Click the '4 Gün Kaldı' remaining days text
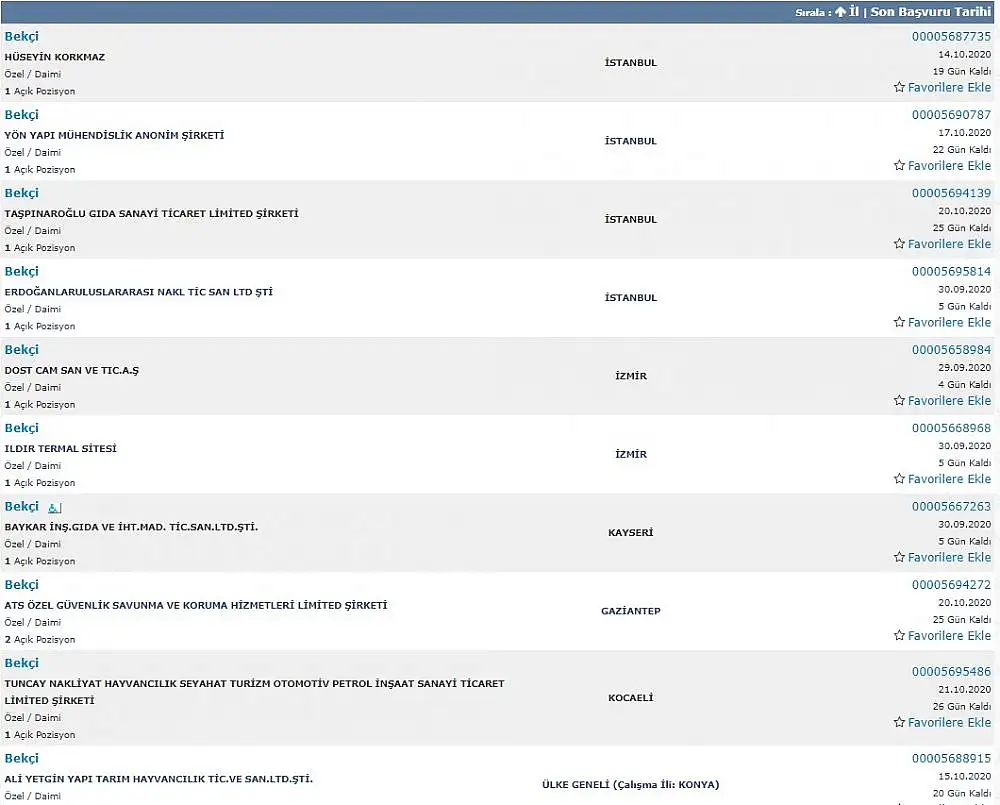The height and width of the screenshot is (805, 1000). 964,385
